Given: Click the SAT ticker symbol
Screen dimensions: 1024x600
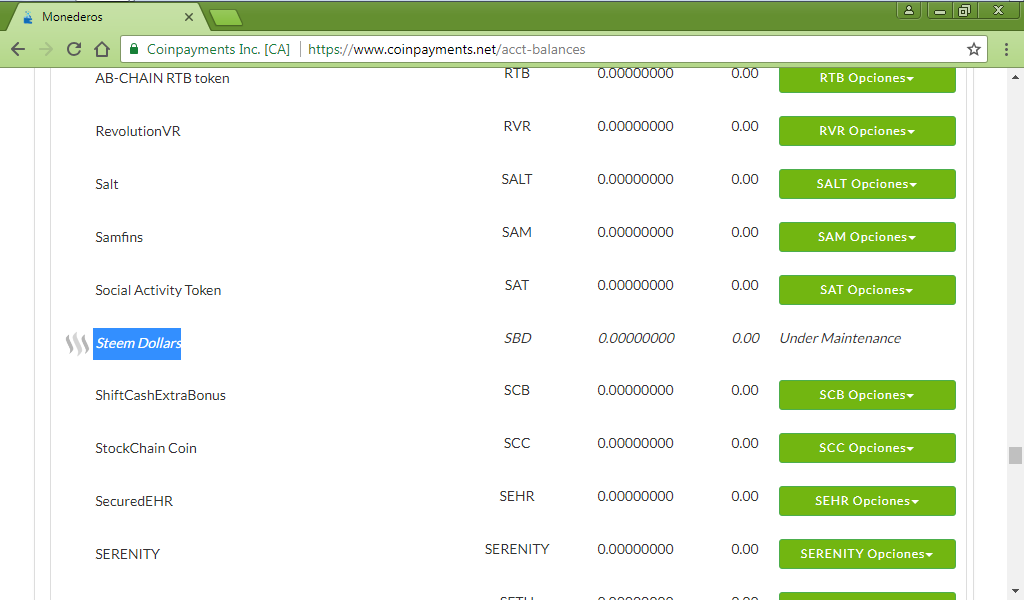Looking at the screenshot, I should (517, 285).
